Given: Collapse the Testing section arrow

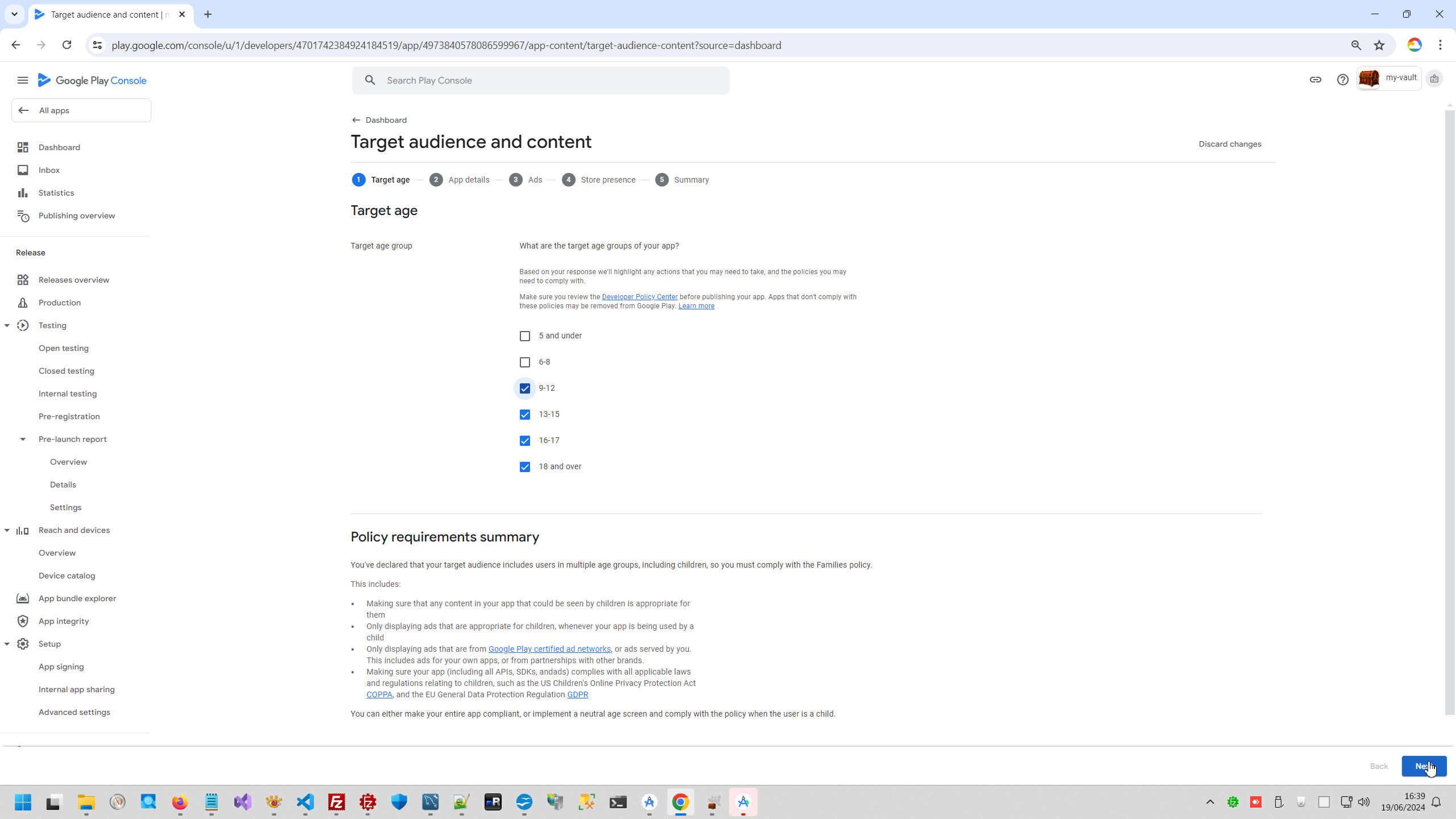Looking at the screenshot, I should pos(7,325).
